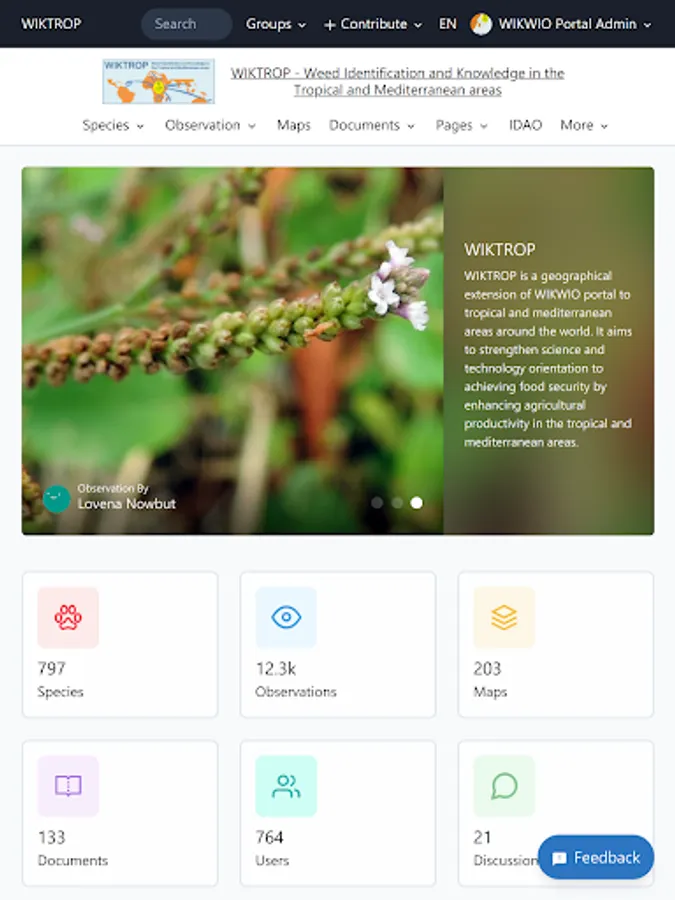Click the teal Users people icon
Screen dimensions: 675x900
(x=286, y=786)
